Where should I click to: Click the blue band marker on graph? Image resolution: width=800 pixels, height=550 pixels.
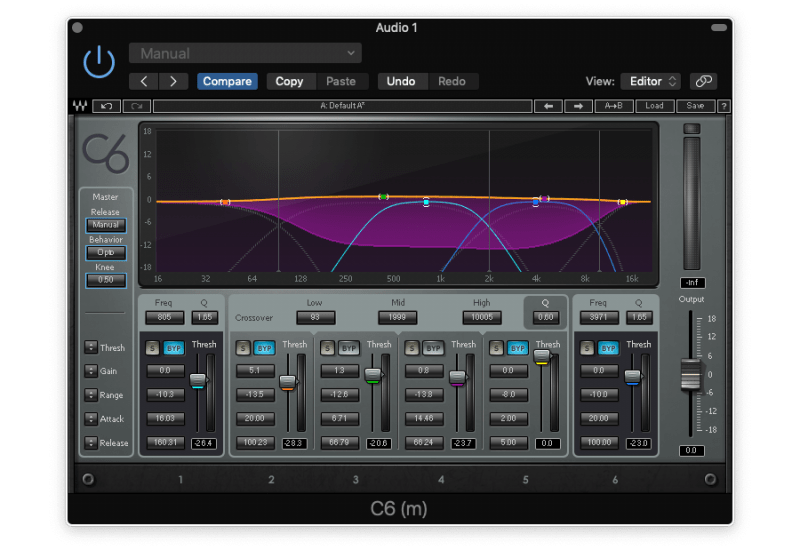(x=535, y=203)
